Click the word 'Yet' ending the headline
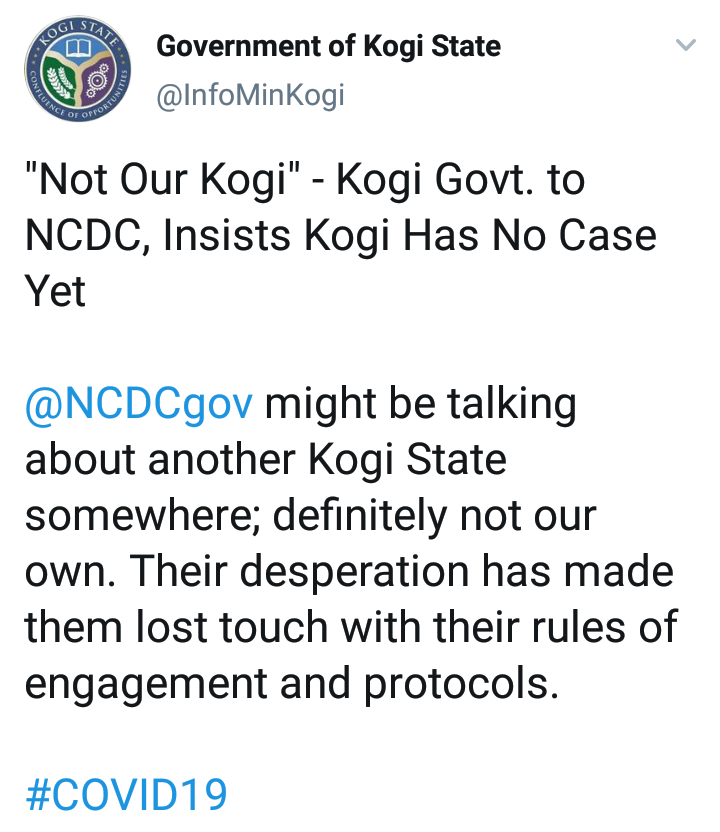Screen dimensions: 720x832 pyautogui.click(x=56, y=291)
